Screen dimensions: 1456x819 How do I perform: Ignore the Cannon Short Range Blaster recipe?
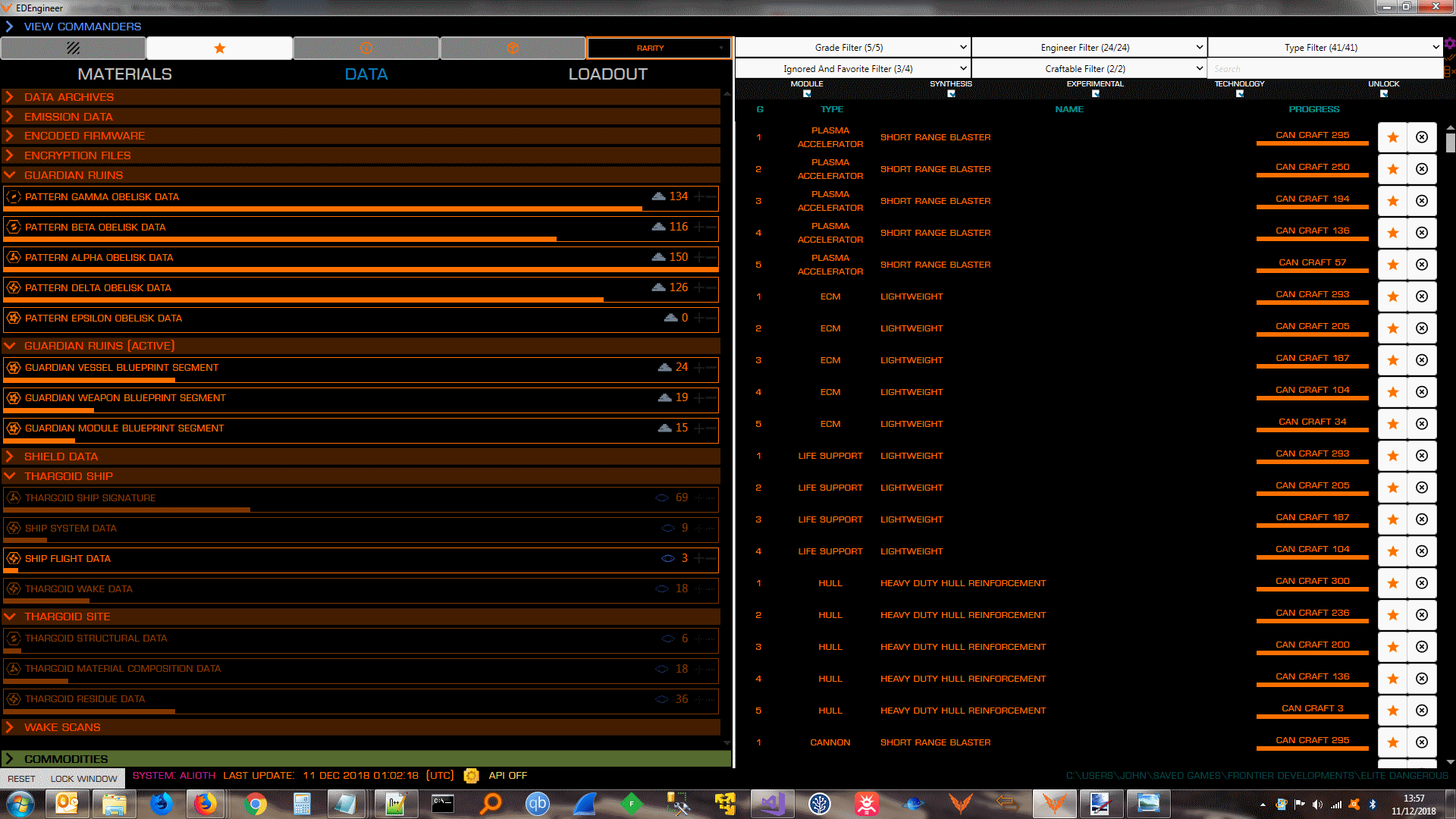click(1422, 742)
